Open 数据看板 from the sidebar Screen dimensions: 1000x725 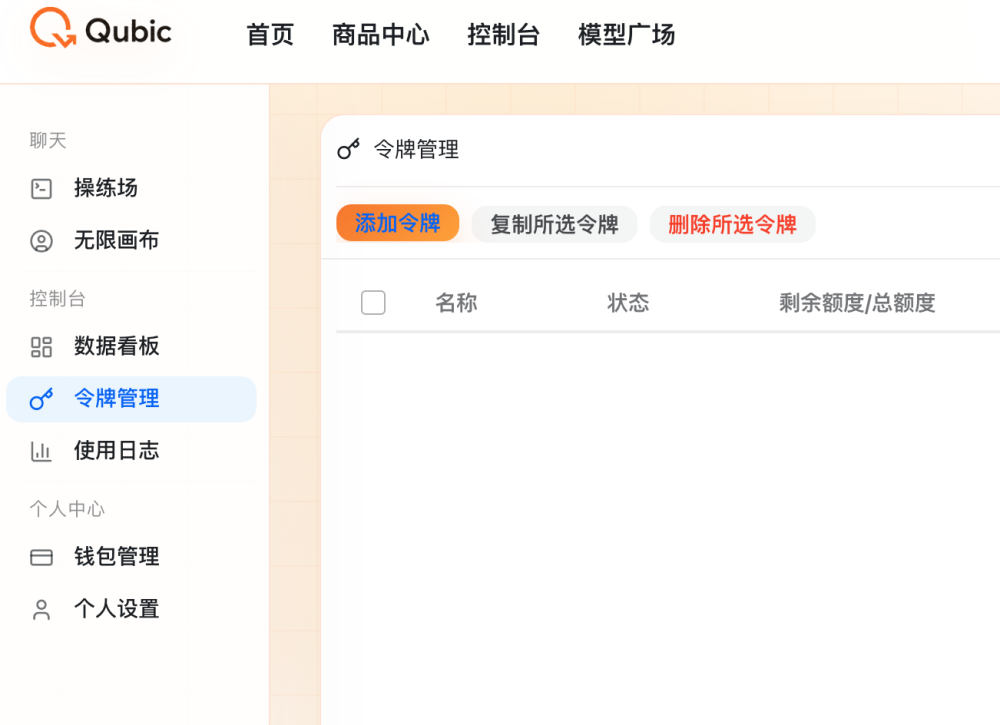click(x=131, y=346)
